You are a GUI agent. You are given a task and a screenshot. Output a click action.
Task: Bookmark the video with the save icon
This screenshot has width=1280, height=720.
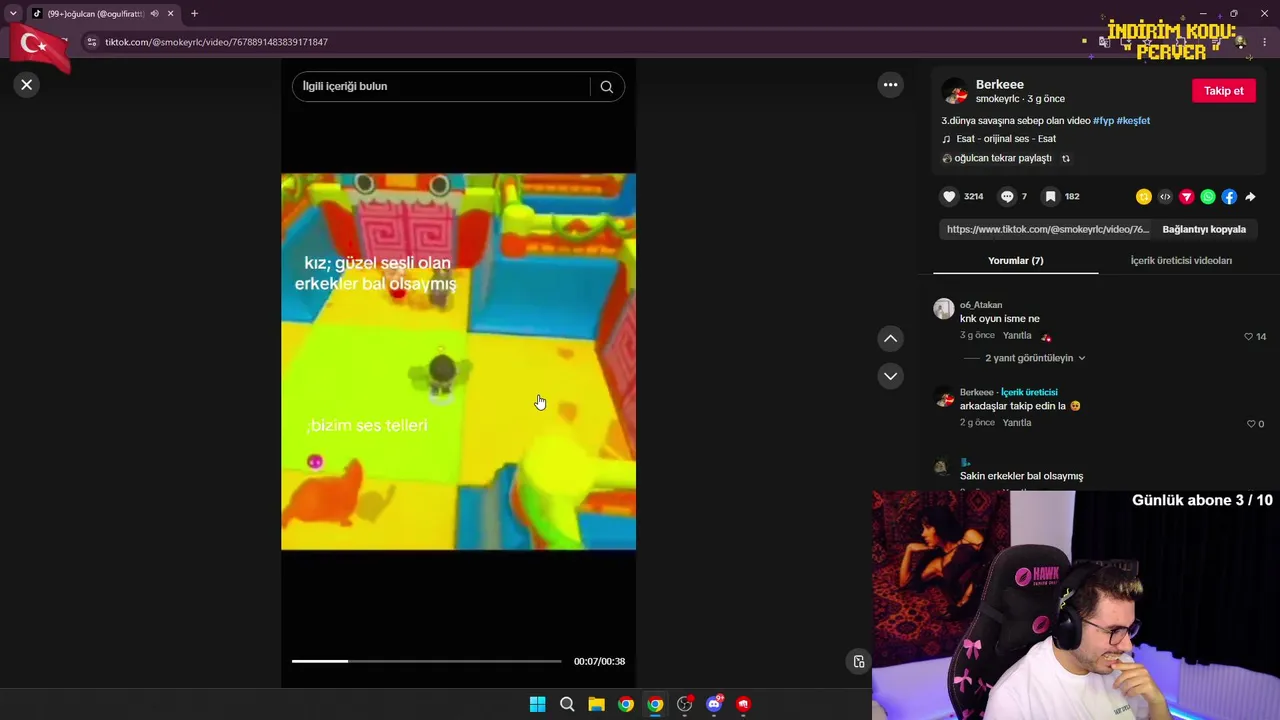1050,197
